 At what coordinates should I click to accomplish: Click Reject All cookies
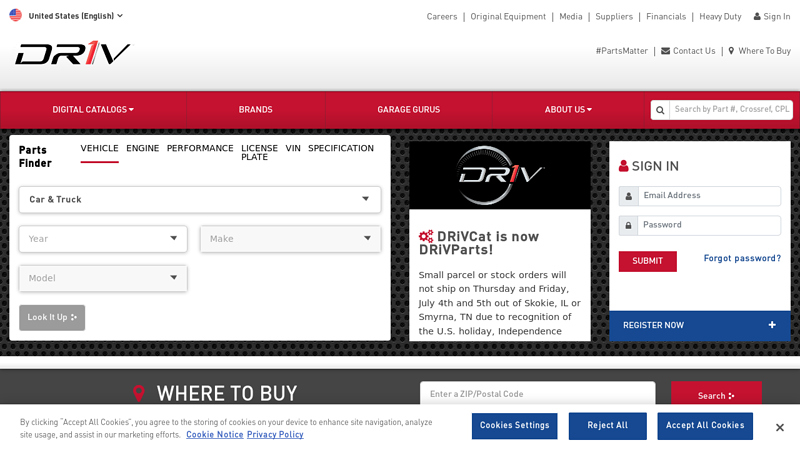coord(608,426)
